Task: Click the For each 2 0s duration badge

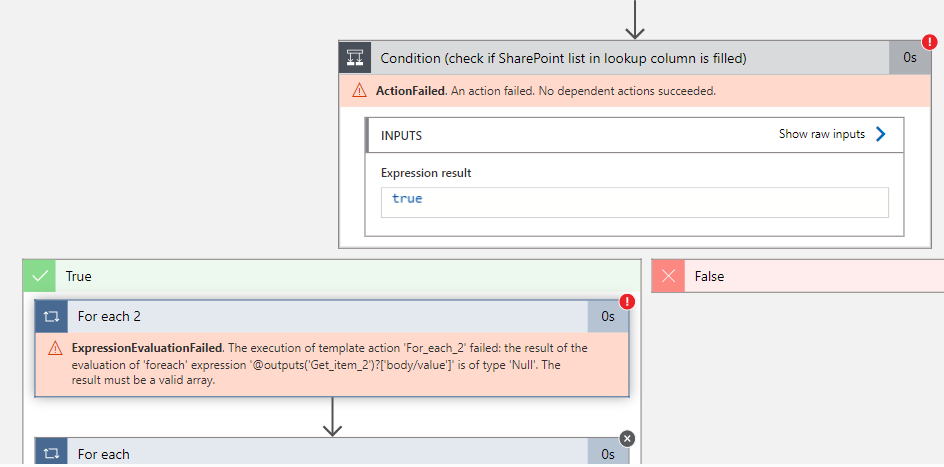Action: 608,316
